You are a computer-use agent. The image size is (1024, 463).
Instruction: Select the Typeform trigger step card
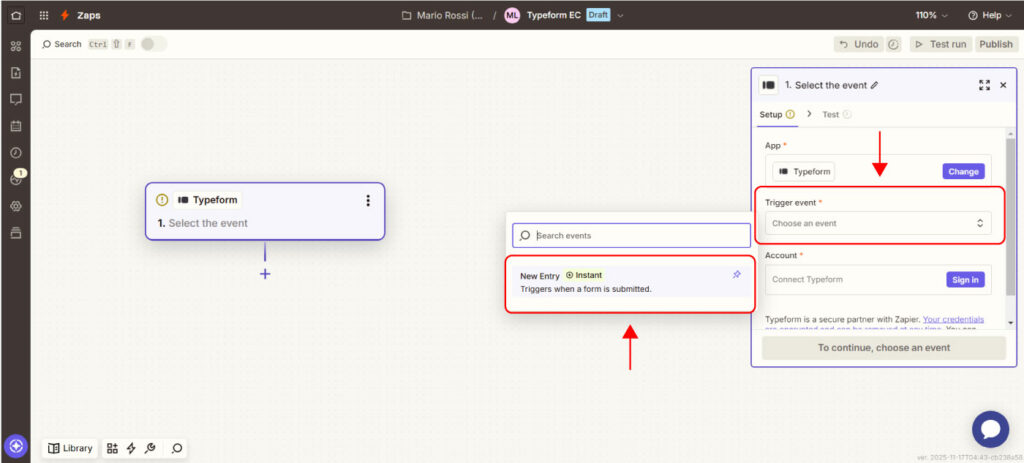tap(264, 211)
